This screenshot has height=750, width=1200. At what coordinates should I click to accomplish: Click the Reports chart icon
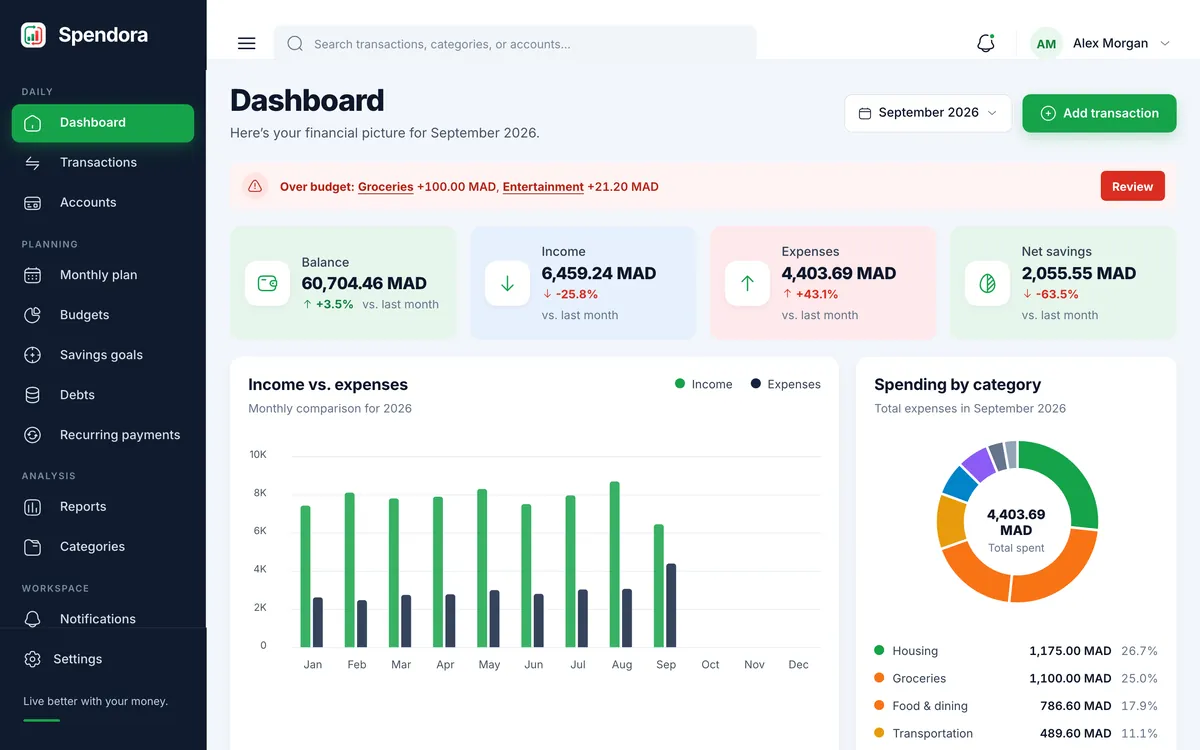[x=32, y=507]
